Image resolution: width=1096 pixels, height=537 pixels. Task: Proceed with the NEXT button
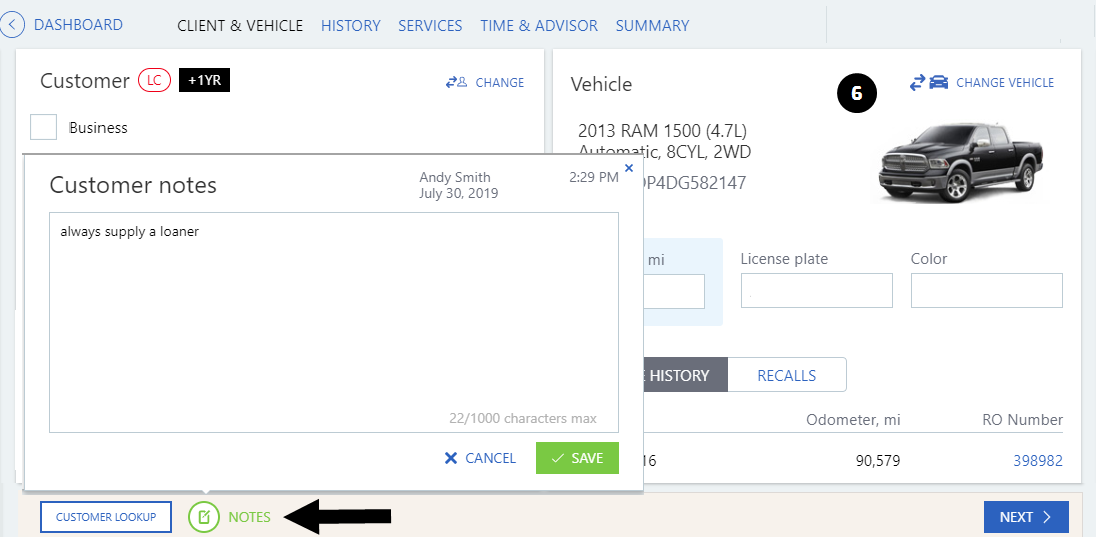[1026, 517]
